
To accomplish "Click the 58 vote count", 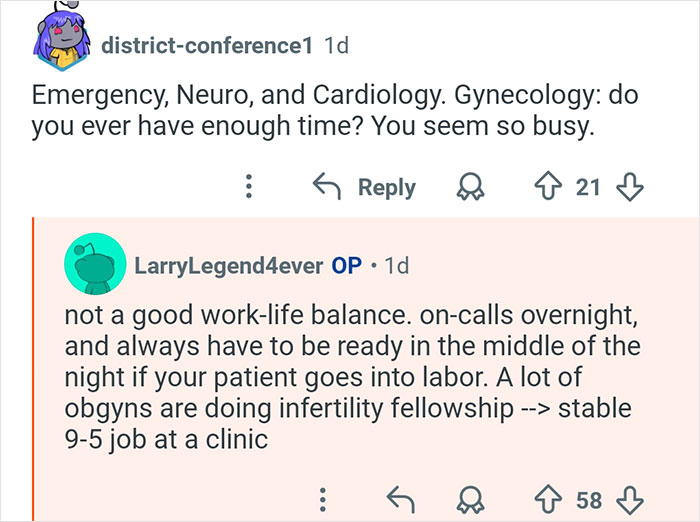I will (590, 500).
